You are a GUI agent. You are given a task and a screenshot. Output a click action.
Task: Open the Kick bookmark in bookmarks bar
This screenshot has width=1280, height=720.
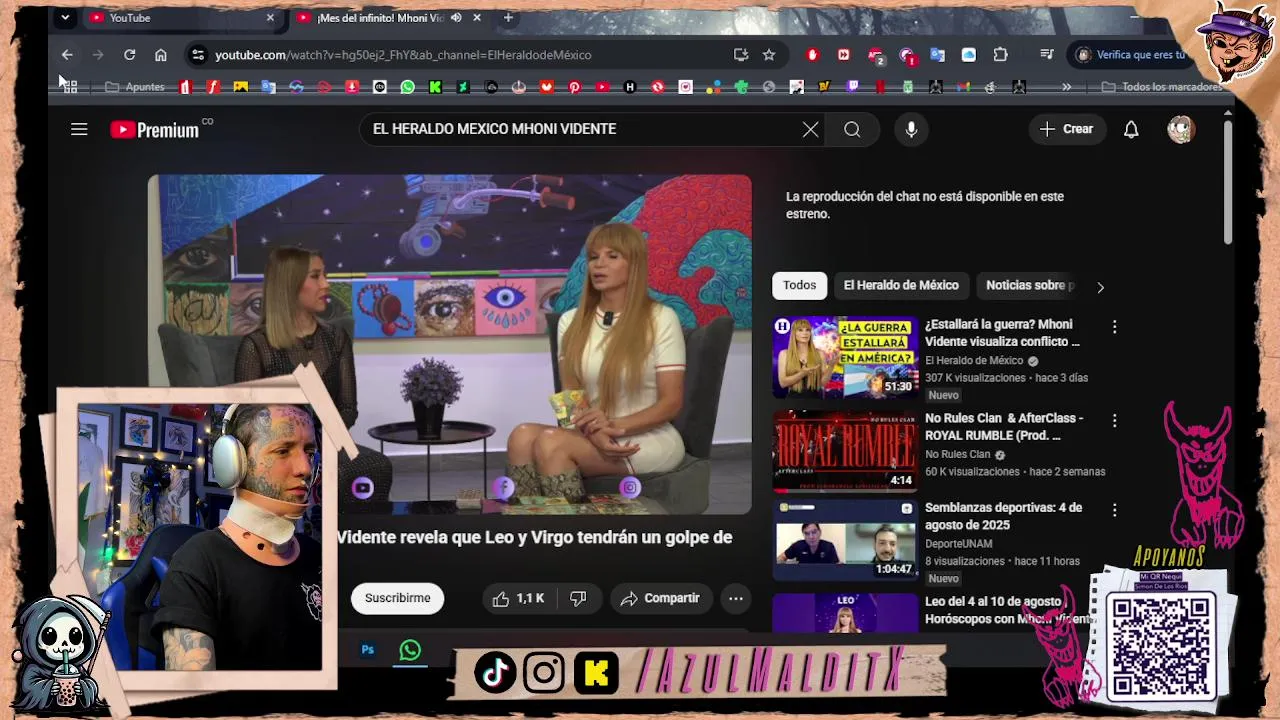435,87
